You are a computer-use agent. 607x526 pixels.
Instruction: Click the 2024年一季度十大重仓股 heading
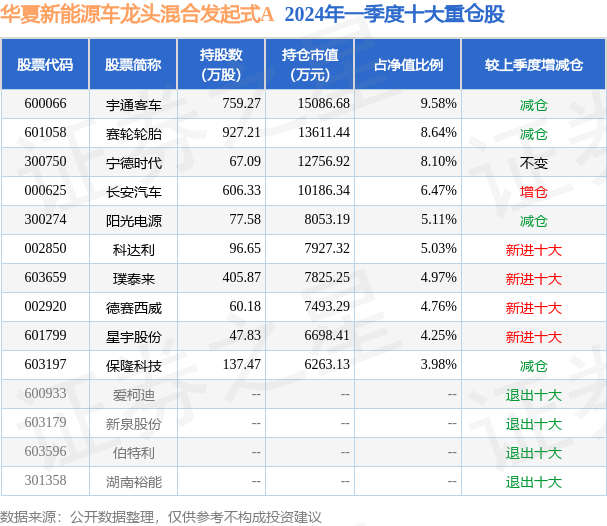pyautogui.click(x=394, y=14)
